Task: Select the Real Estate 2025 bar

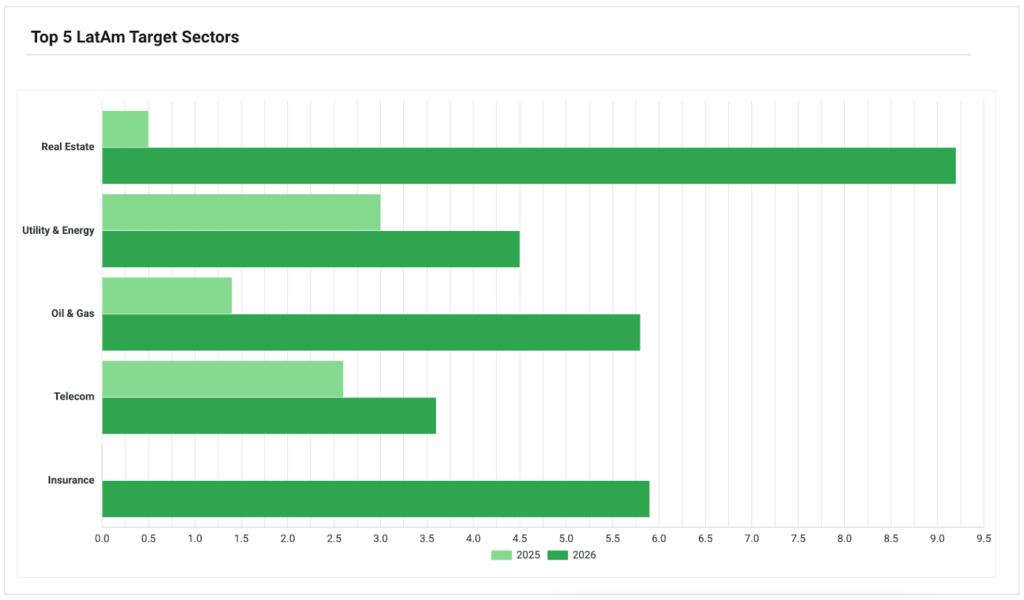Action: (x=125, y=129)
